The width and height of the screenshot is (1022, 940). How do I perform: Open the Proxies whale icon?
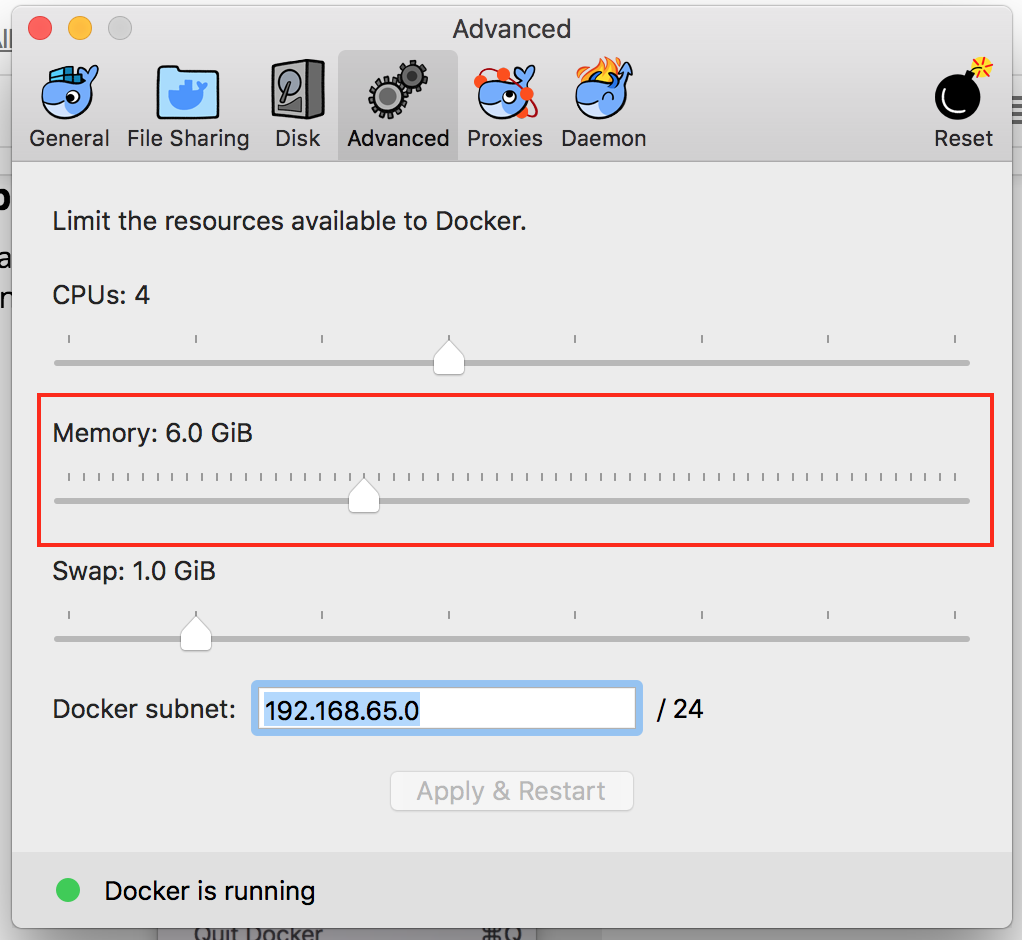pos(505,93)
